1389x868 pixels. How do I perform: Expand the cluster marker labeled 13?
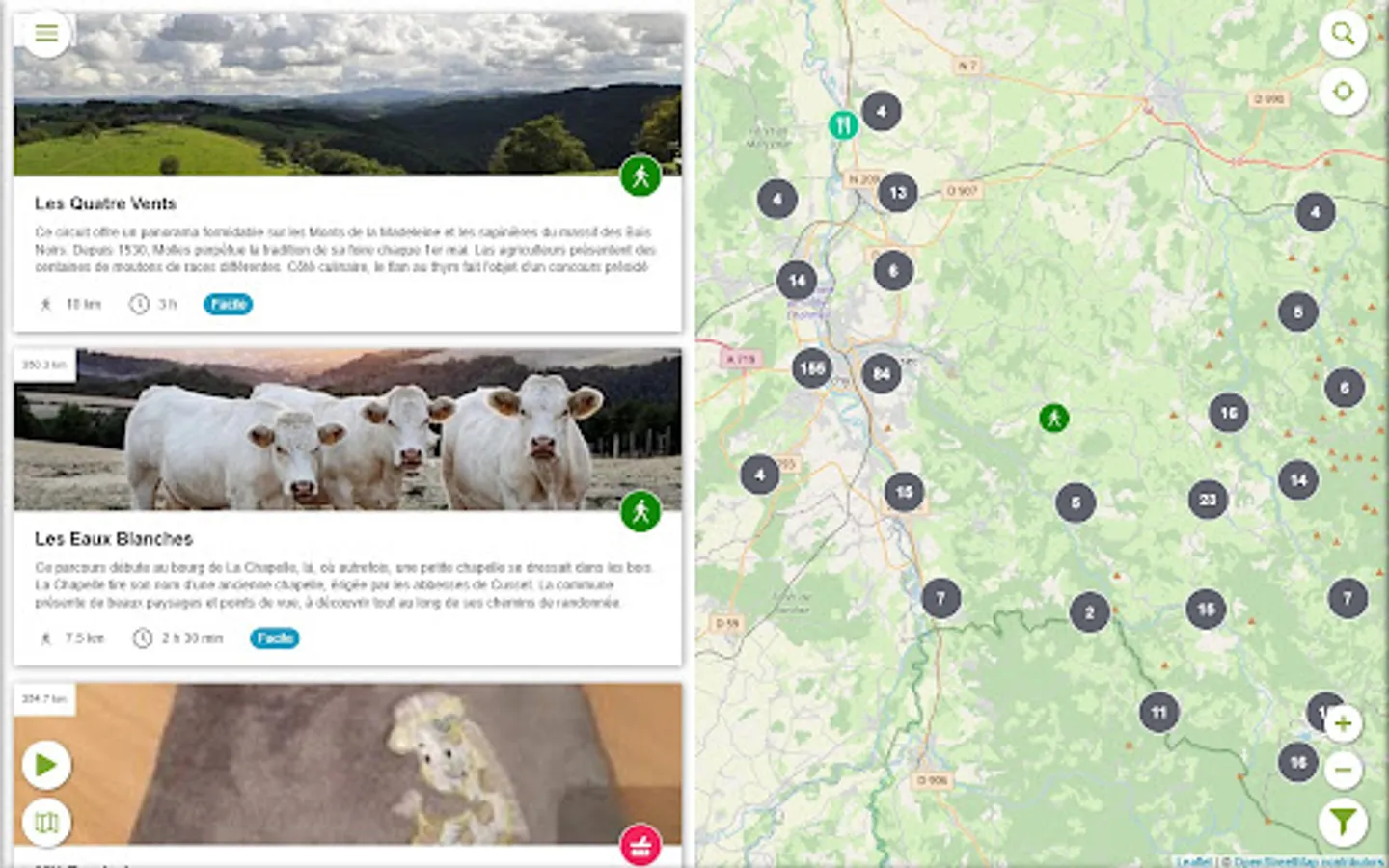click(x=898, y=193)
